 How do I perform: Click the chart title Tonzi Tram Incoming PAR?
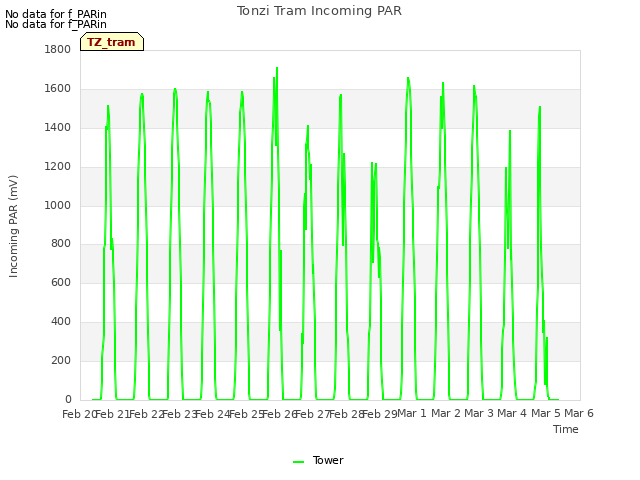tap(319, 11)
